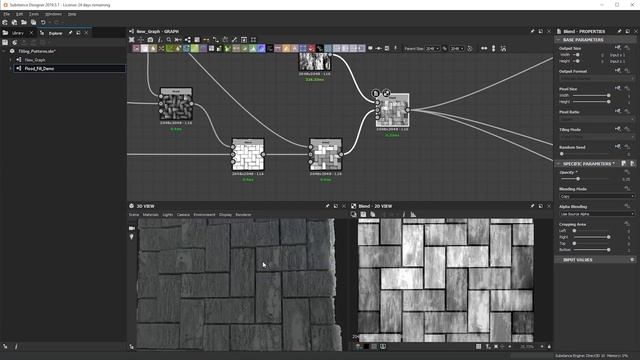The image size is (640, 360).
Task: Collapse the Tiling_Patterns.sbs tree node
Action: (4, 51)
